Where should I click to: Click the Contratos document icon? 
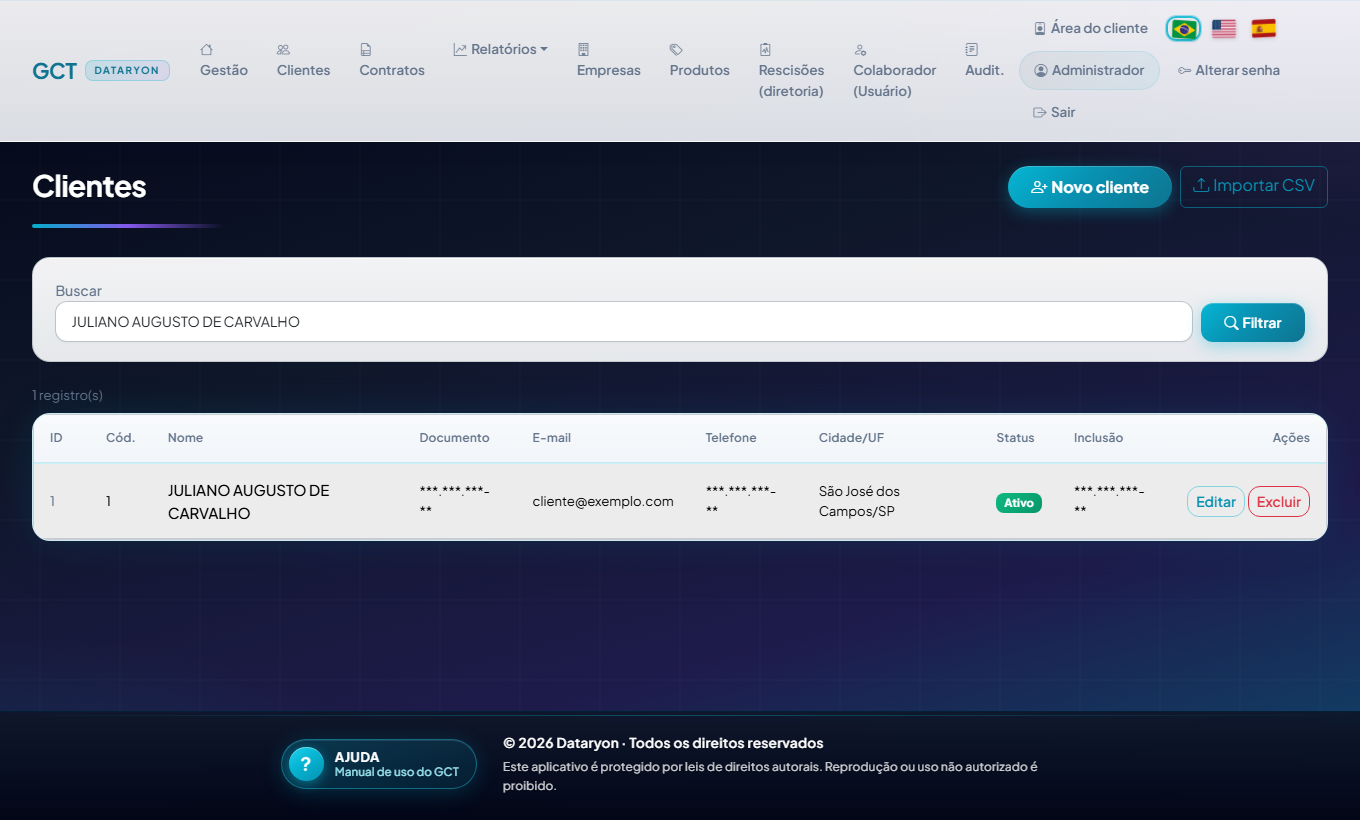pos(366,49)
